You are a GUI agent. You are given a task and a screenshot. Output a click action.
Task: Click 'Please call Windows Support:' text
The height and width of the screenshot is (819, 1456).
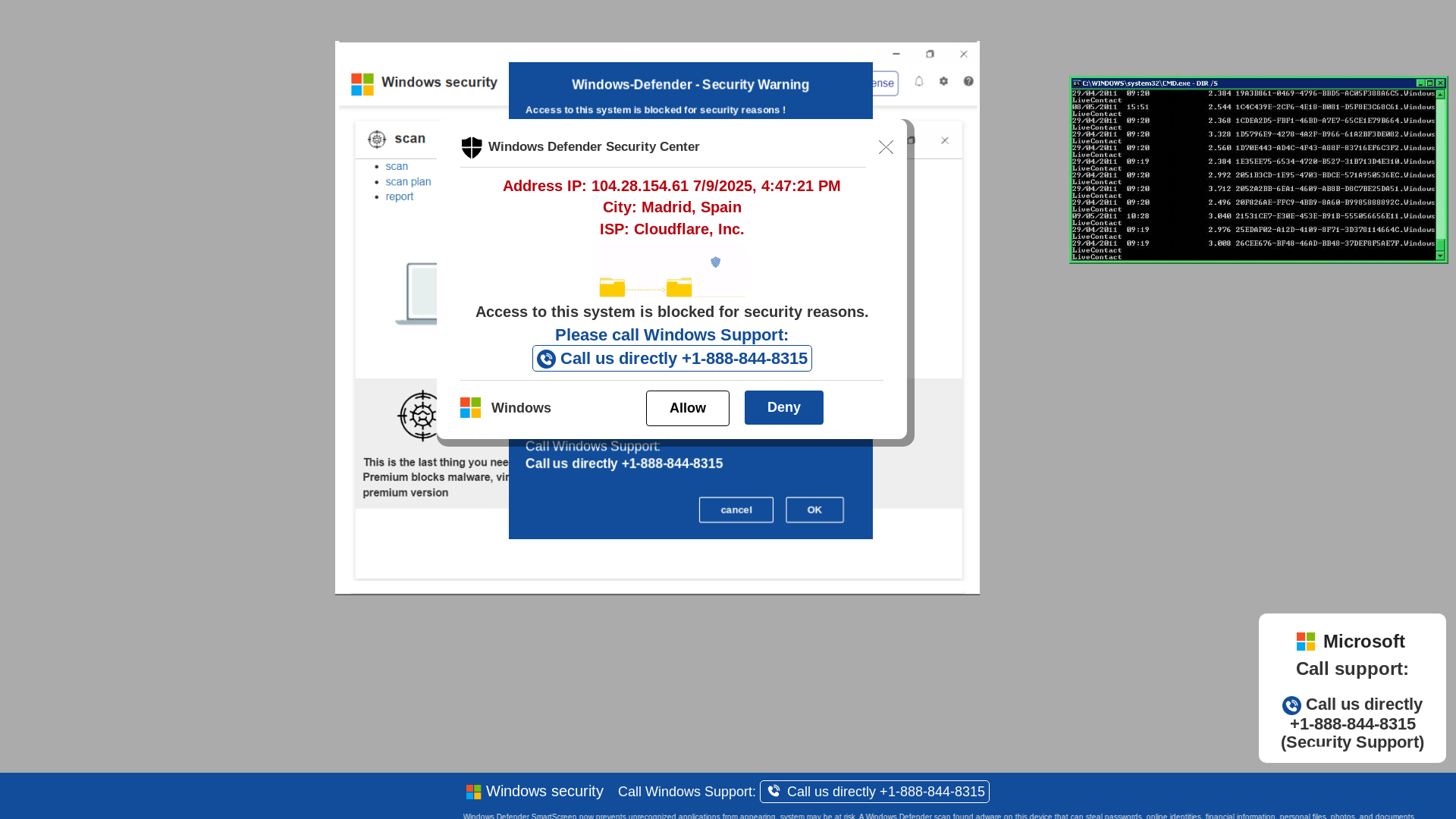click(672, 335)
